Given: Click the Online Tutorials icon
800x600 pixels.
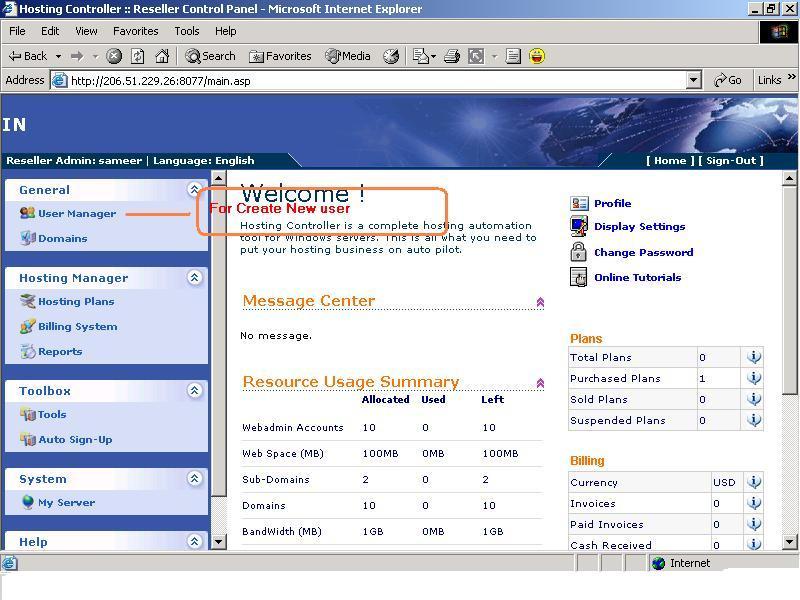Looking at the screenshot, I should 579,277.
